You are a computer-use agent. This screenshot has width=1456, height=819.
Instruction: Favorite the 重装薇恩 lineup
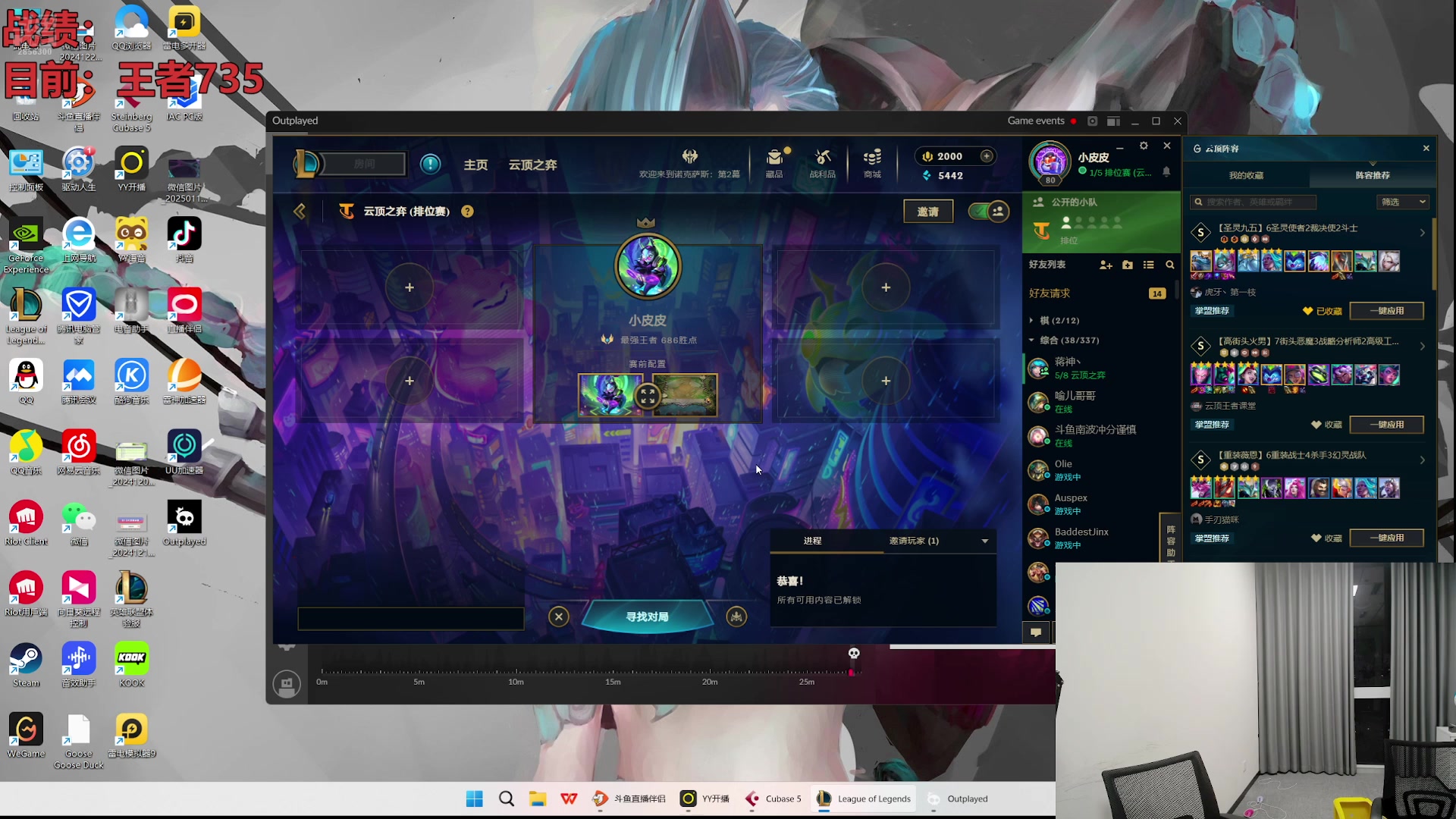tap(1316, 538)
